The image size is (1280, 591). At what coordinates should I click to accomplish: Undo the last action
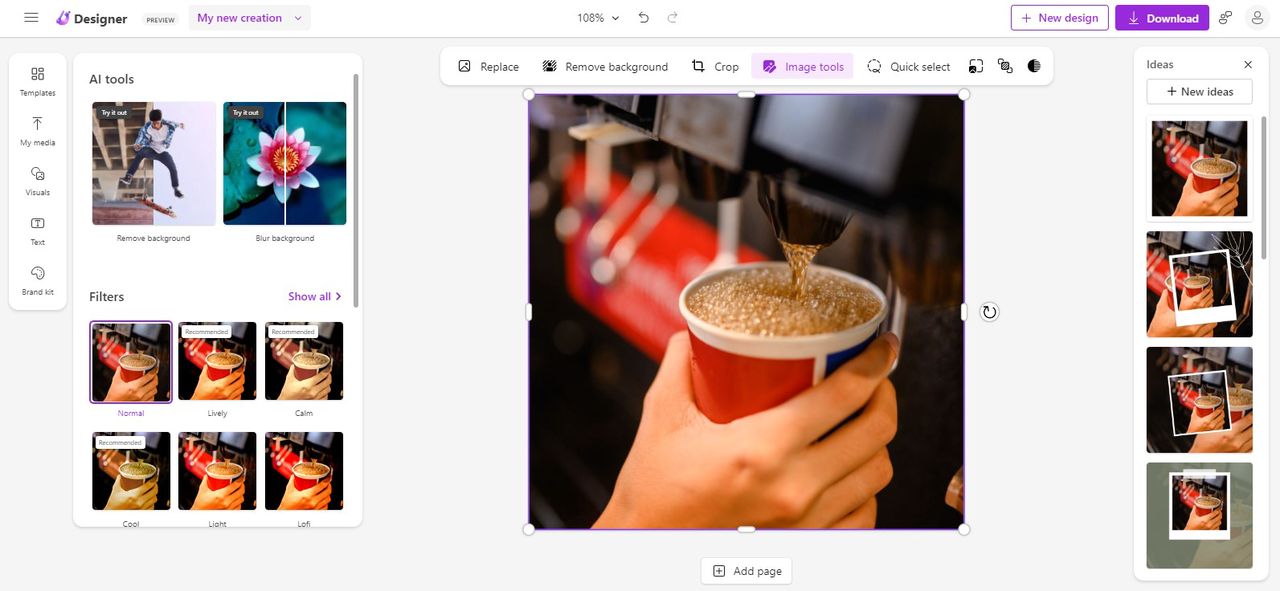click(644, 18)
